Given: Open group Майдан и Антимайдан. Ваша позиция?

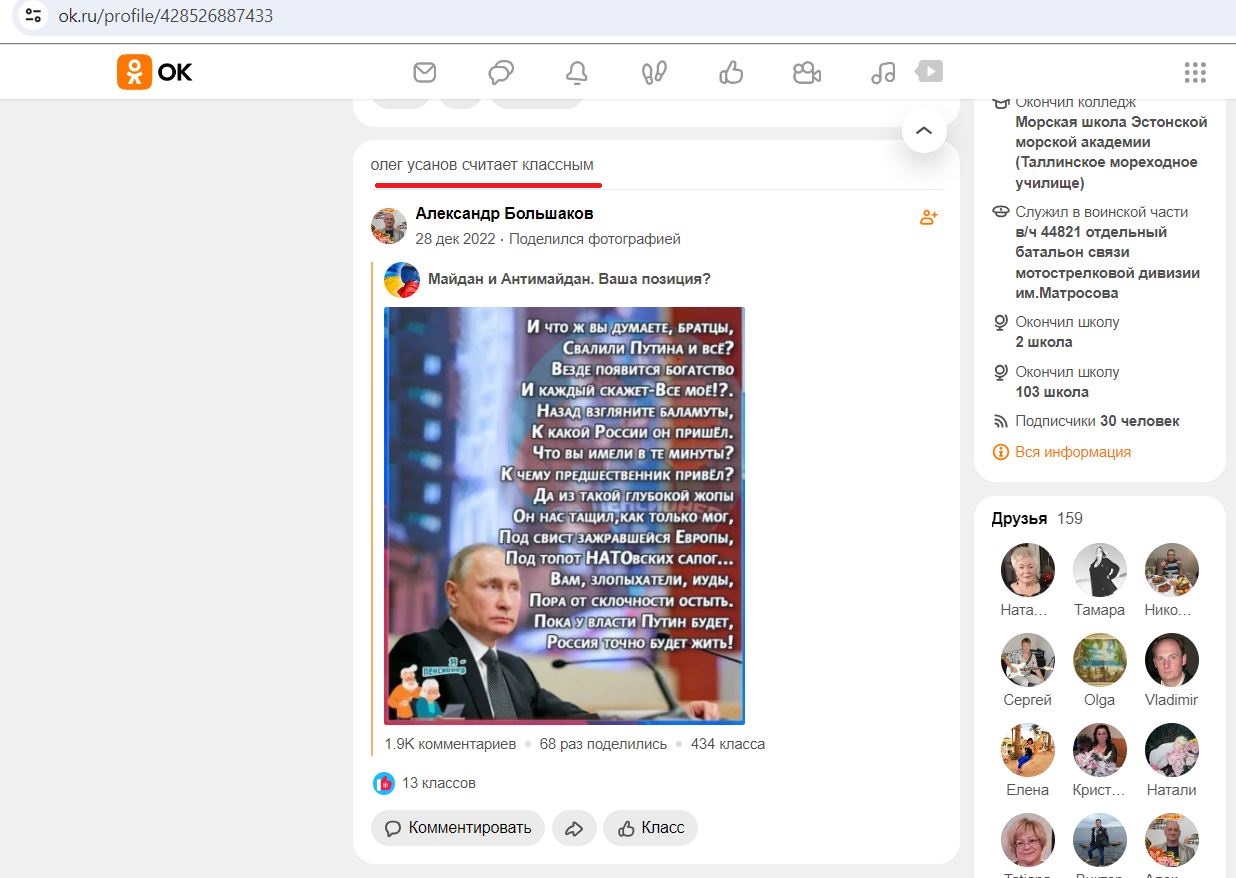Looking at the screenshot, I should [x=569, y=280].
